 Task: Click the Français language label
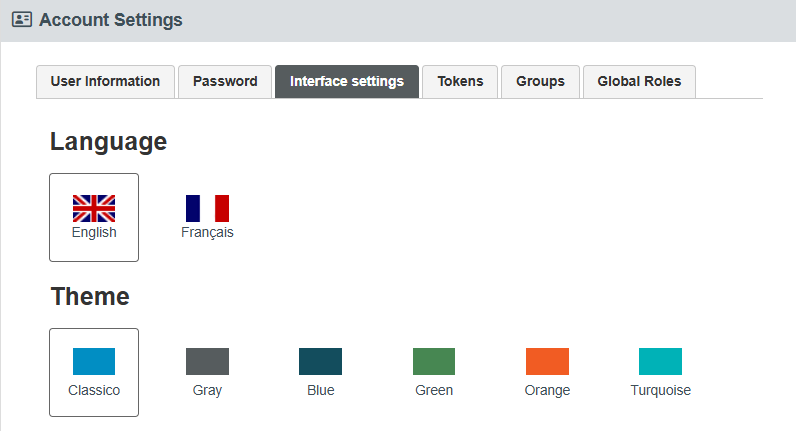(207, 232)
